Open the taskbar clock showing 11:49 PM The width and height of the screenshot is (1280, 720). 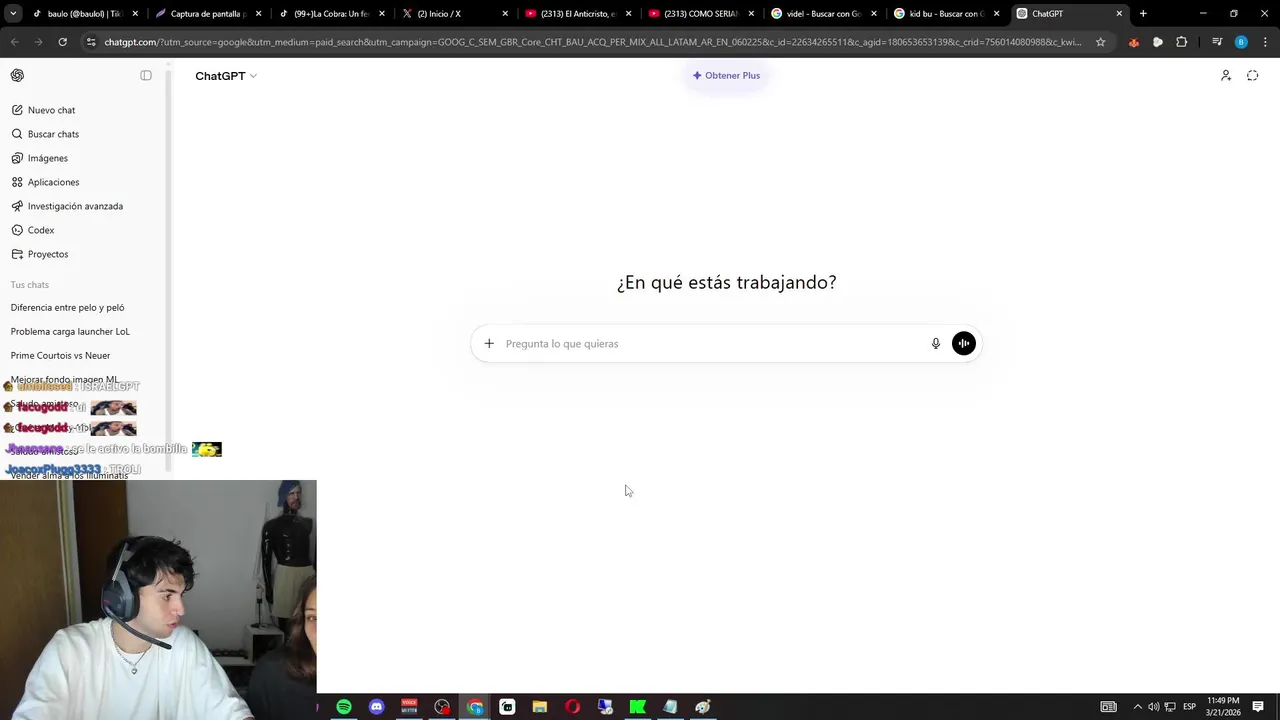click(x=1223, y=707)
